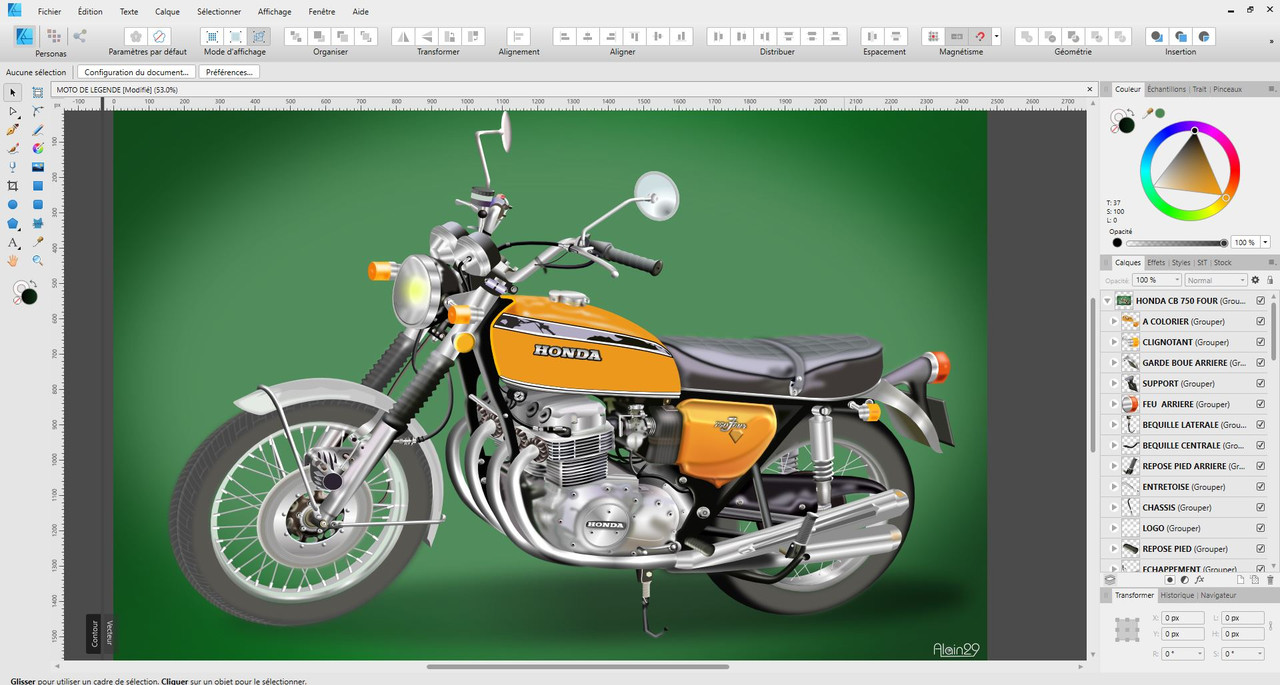Expand the ENTRETOISE layer group
Image resolution: width=1280 pixels, height=685 pixels.
click(x=1114, y=487)
